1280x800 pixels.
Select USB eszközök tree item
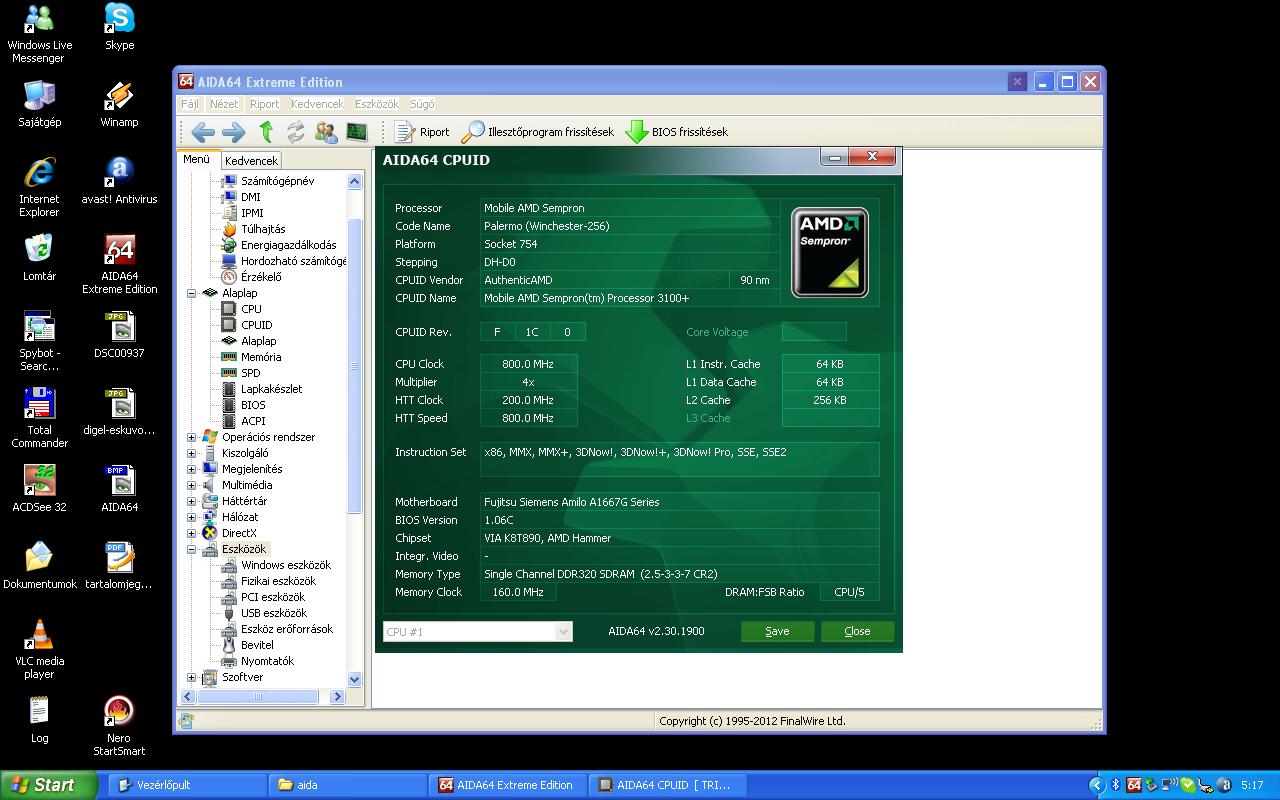274,613
